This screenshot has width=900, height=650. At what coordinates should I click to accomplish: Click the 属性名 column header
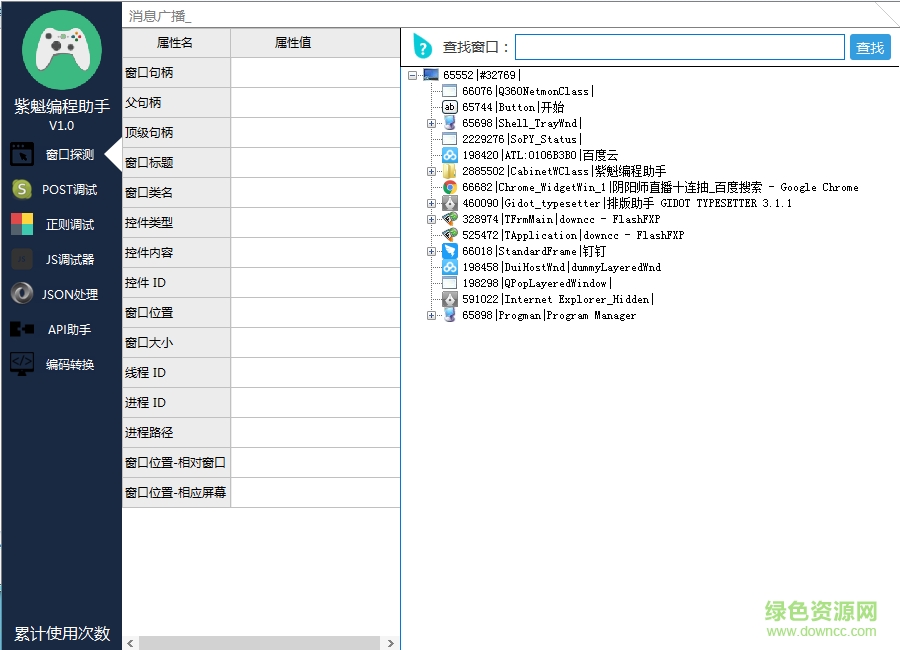pos(175,42)
